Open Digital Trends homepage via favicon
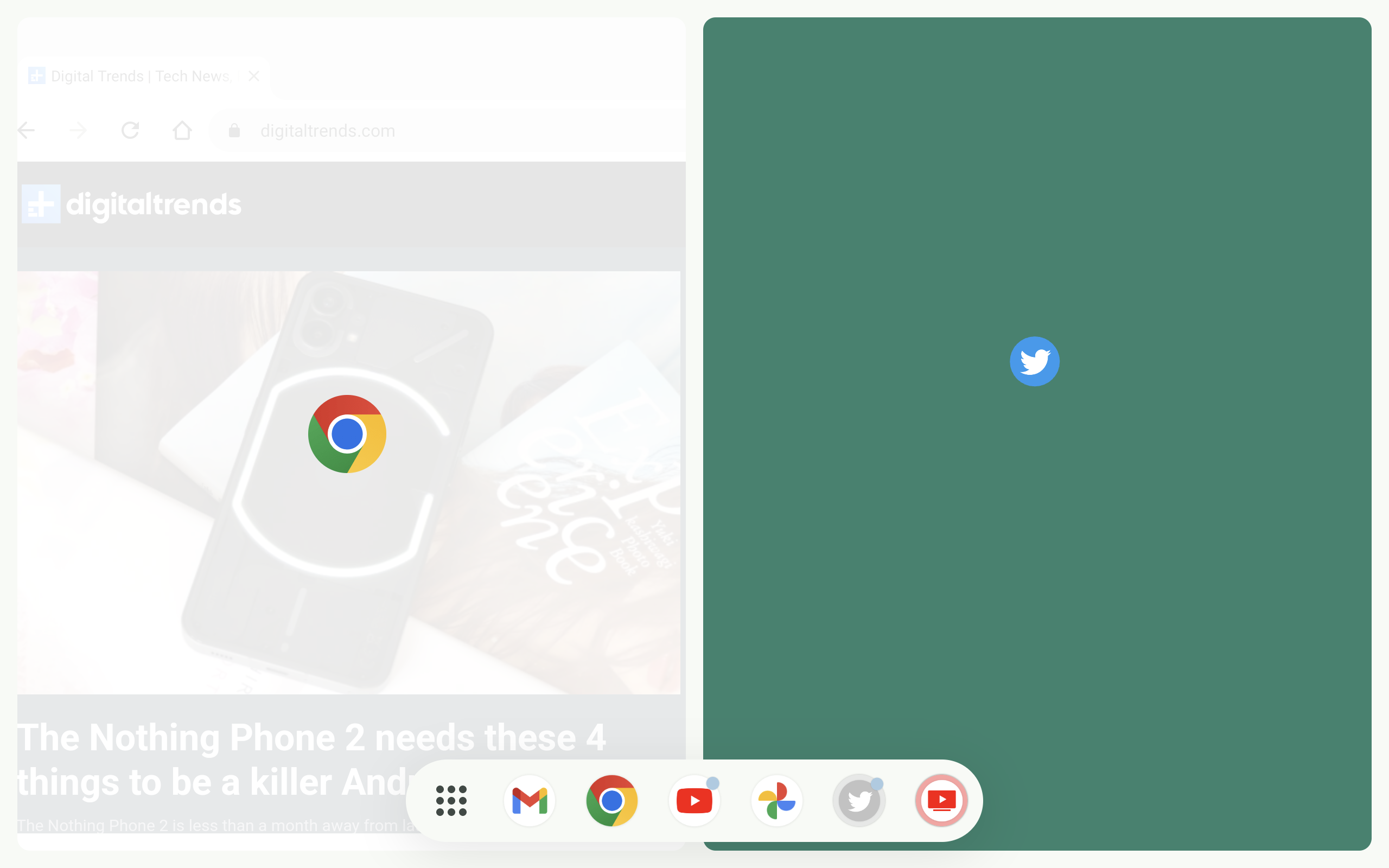1389x868 pixels. [x=37, y=76]
